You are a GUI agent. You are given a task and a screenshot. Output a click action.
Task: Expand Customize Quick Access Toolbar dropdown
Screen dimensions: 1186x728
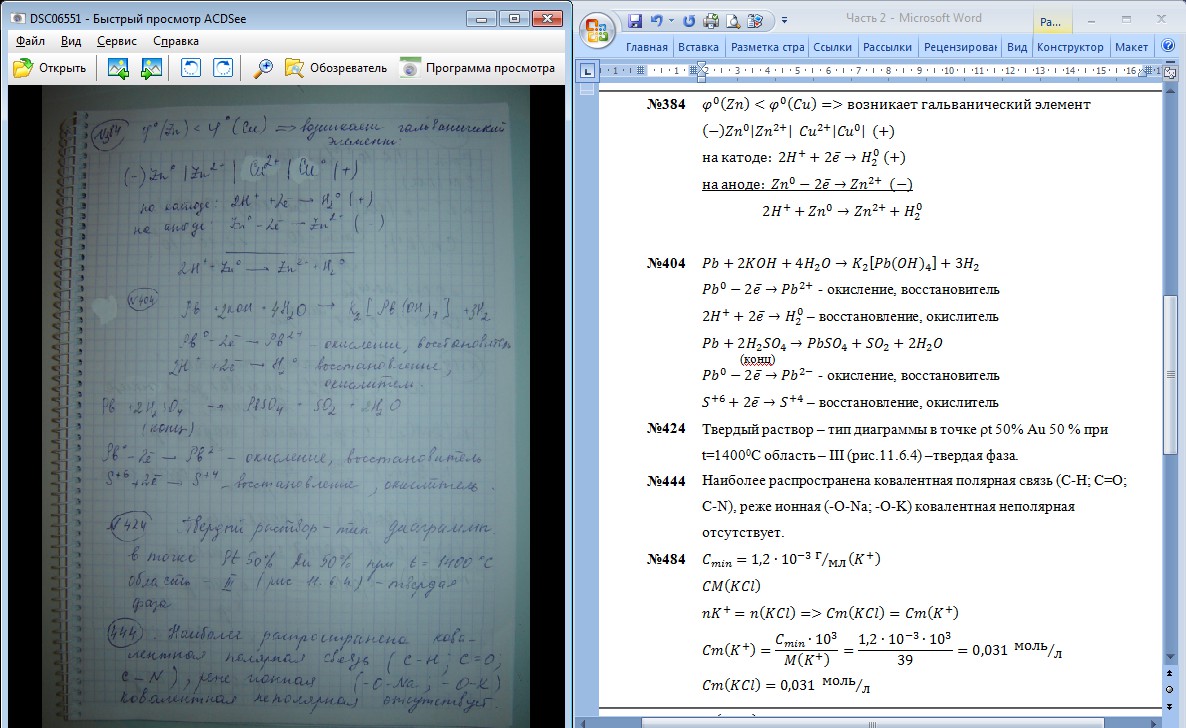click(784, 21)
